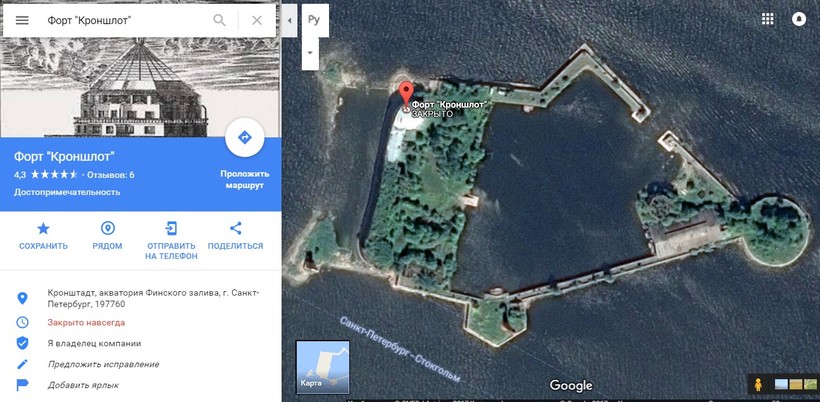
Task: Show imagery photo strip thumbnails
Action: pyautogui.click(x=788, y=385)
